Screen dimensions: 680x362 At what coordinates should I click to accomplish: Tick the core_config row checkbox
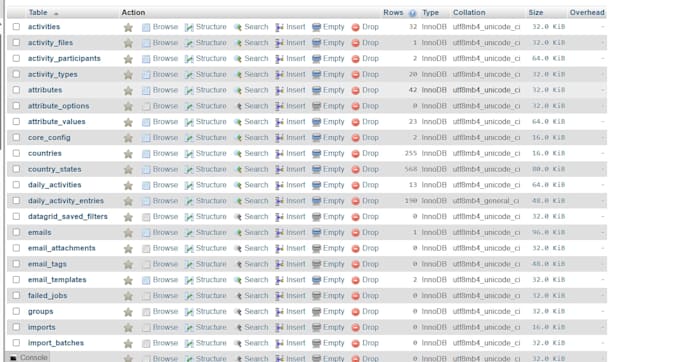click(x=16, y=137)
